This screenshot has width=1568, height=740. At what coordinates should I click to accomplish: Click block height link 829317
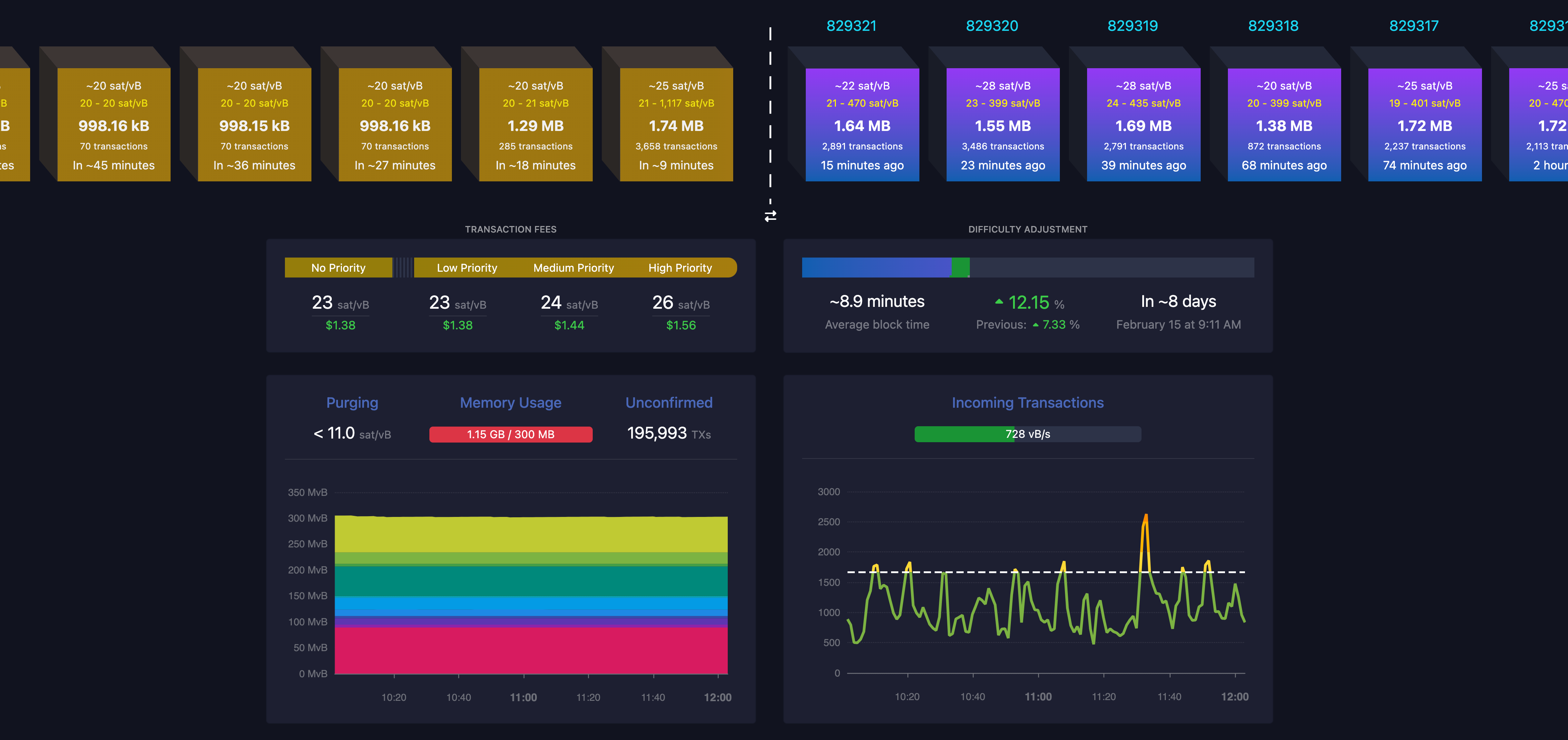coord(1413,25)
